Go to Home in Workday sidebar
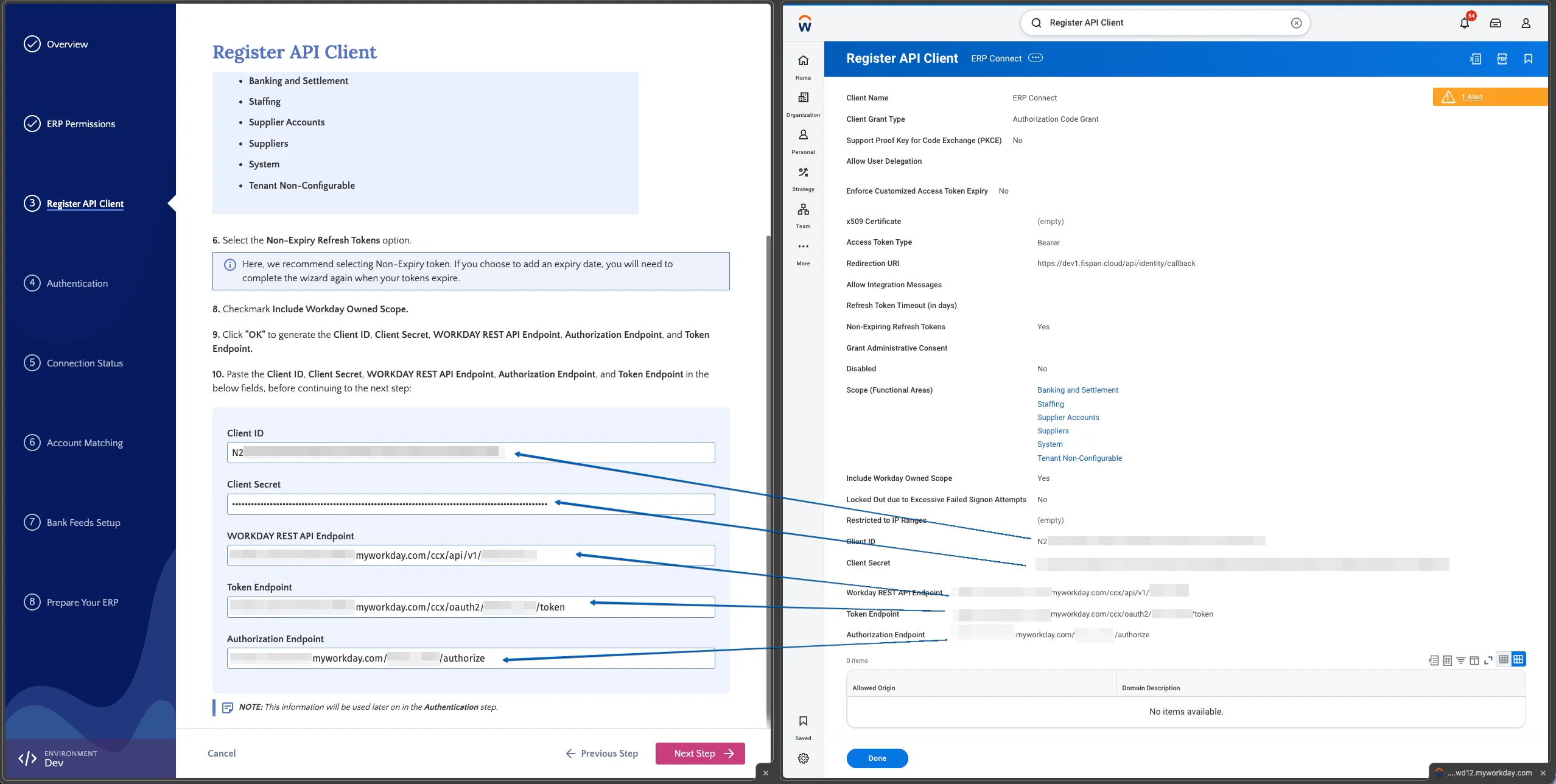 803,66
